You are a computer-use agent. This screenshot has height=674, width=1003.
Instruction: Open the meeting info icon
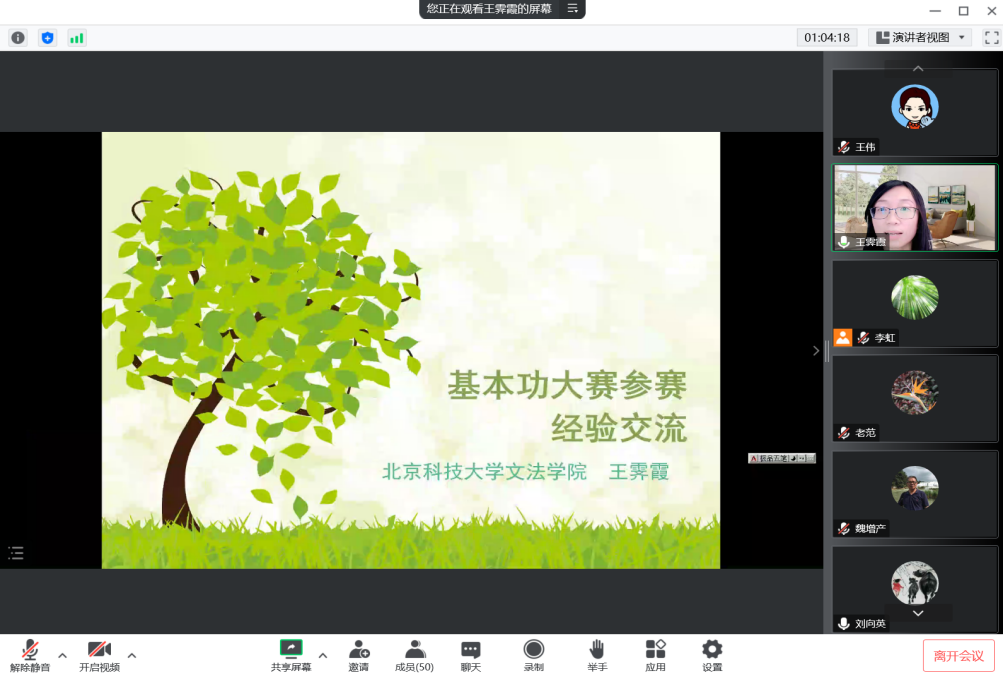18,38
